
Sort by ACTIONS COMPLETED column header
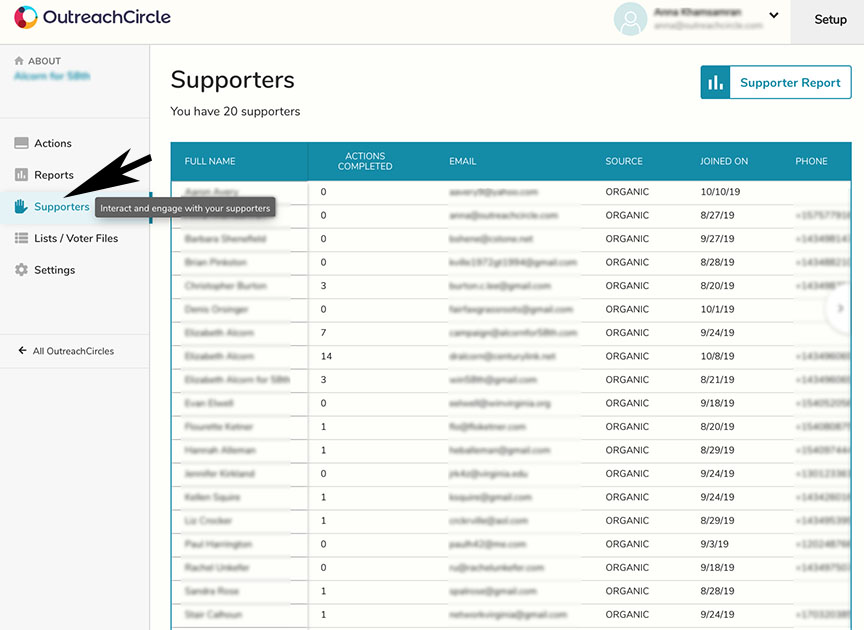coord(365,161)
